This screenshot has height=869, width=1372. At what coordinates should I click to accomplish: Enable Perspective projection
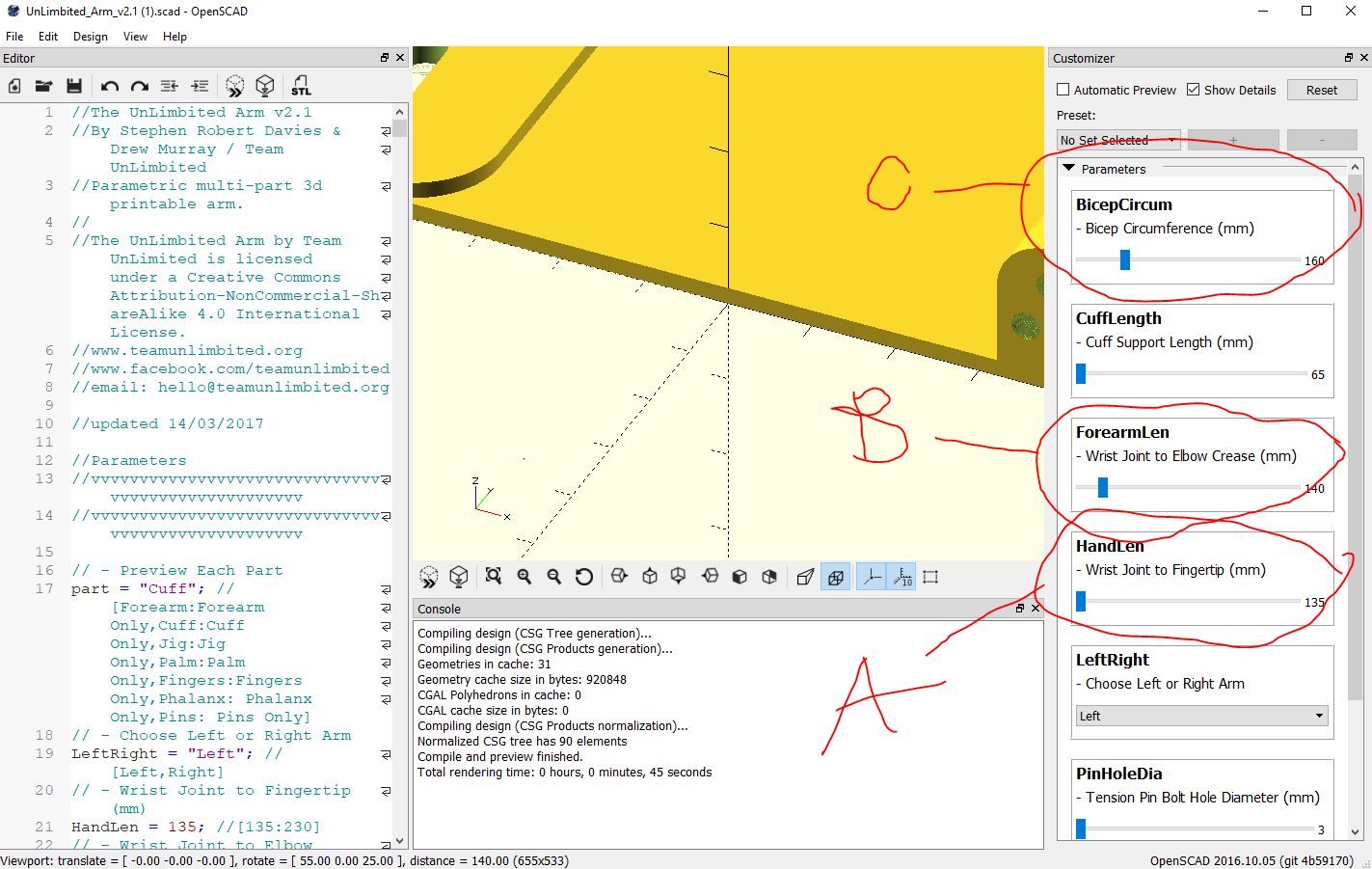tap(805, 577)
